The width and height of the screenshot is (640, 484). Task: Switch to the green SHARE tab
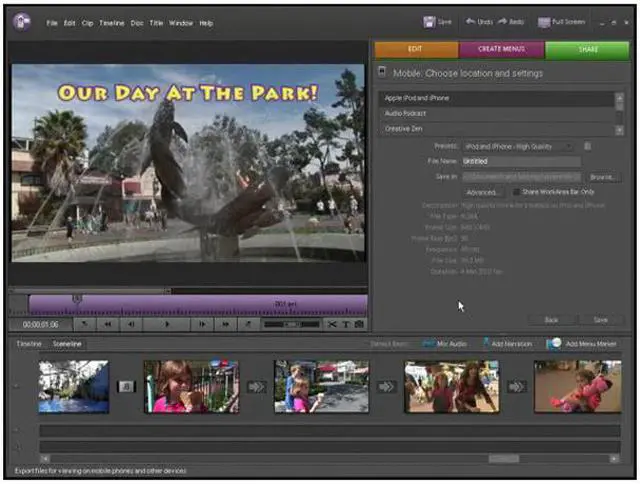587,49
